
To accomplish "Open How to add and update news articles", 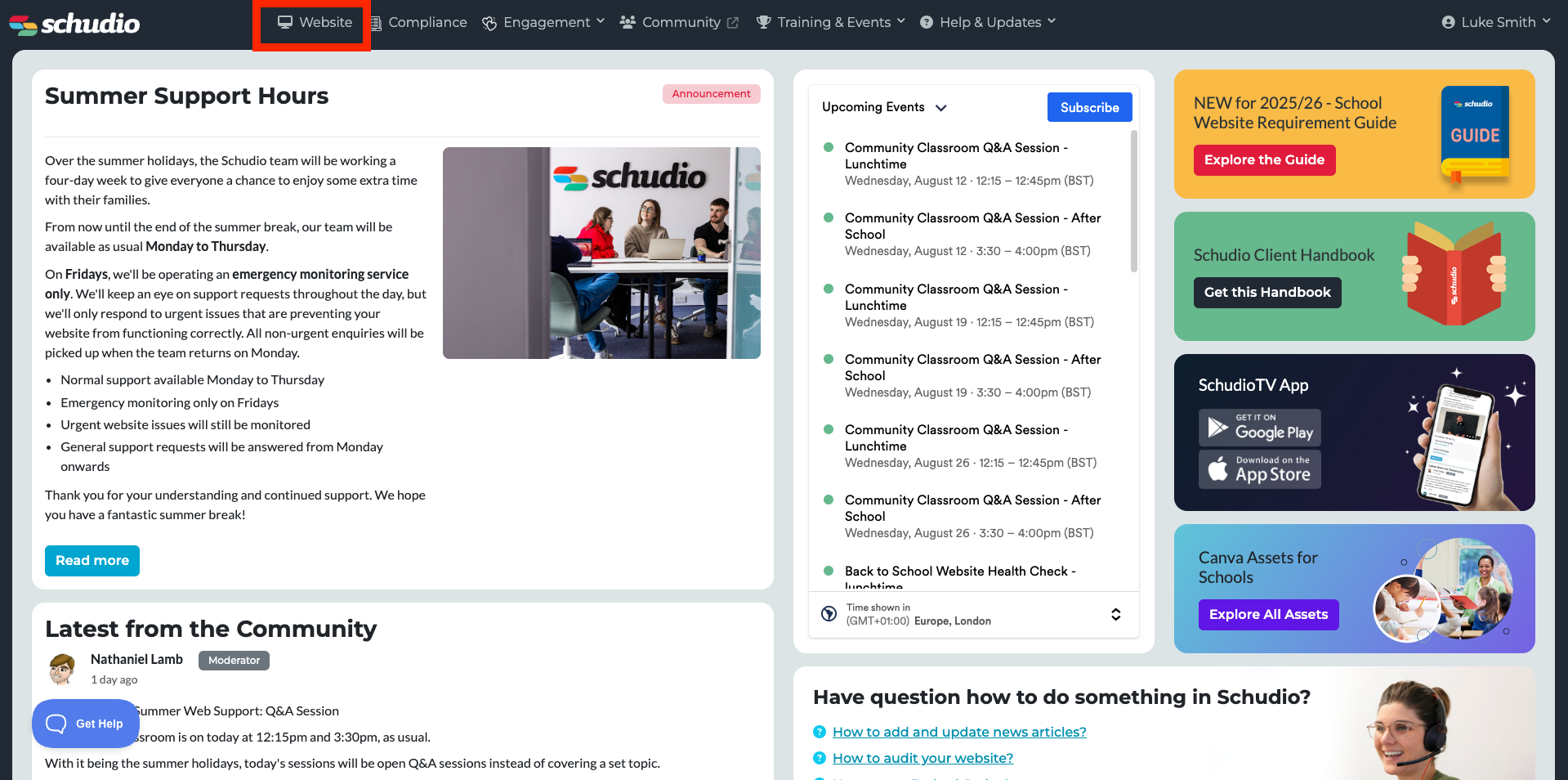I will pyautogui.click(x=959, y=732).
